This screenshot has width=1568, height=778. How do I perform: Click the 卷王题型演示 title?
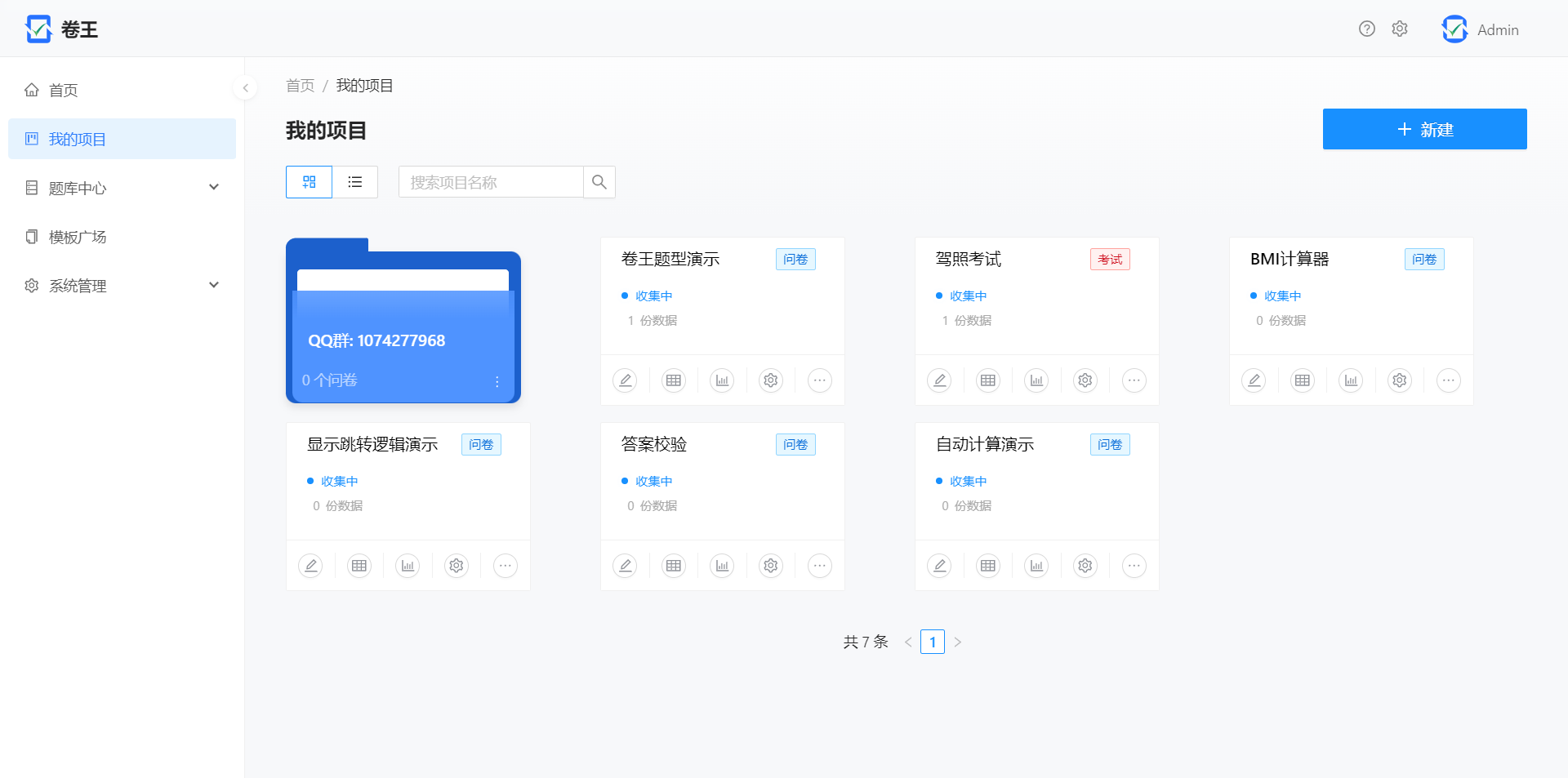(670, 259)
